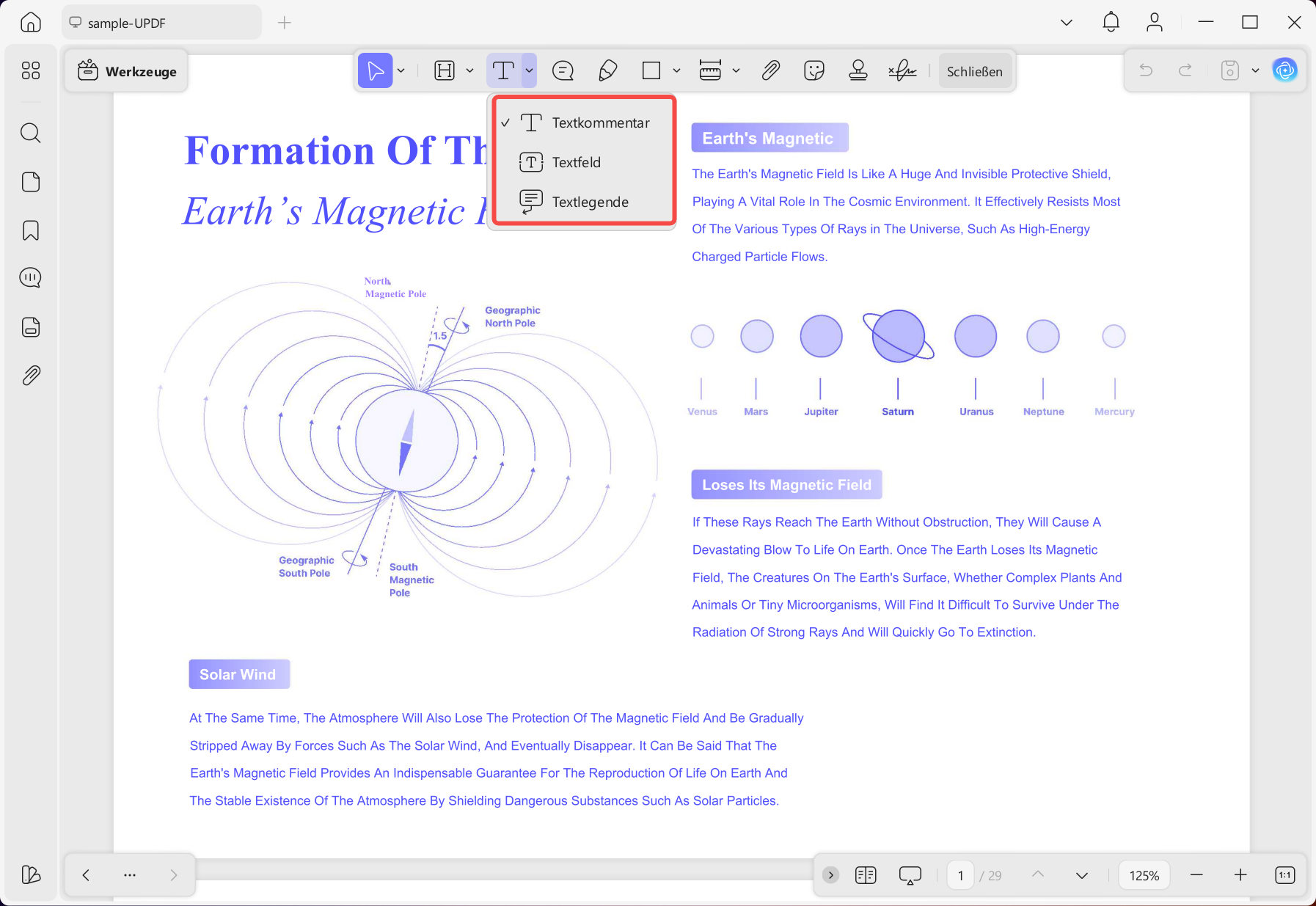Expand the save options dropdown arrow
Screen dimensions: 1316x906
1256,70
